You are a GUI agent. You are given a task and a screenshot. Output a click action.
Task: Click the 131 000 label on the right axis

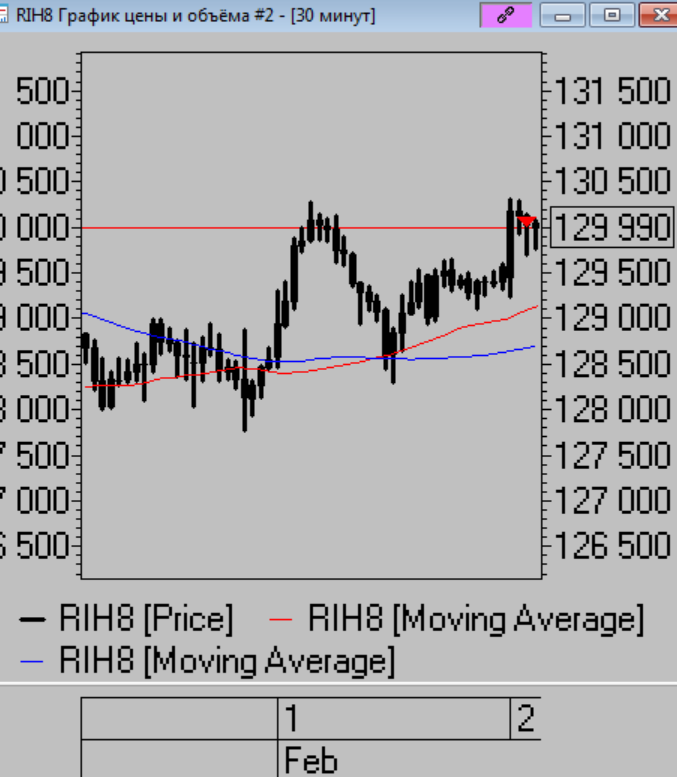click(612, 136)
